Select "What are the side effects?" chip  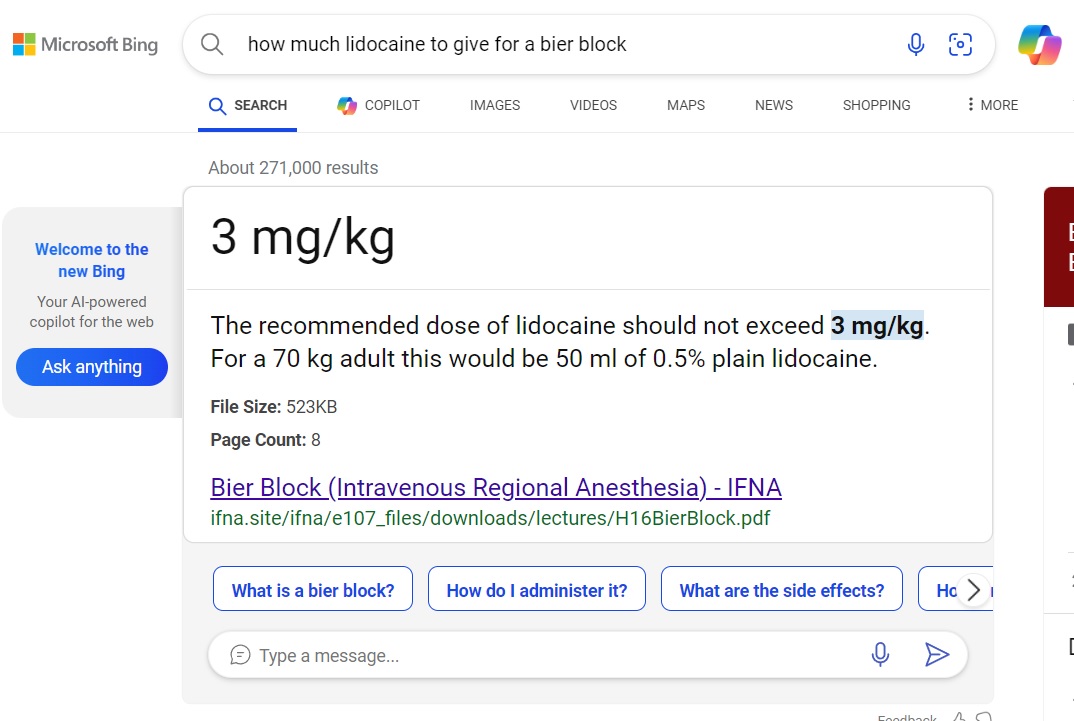782,590
